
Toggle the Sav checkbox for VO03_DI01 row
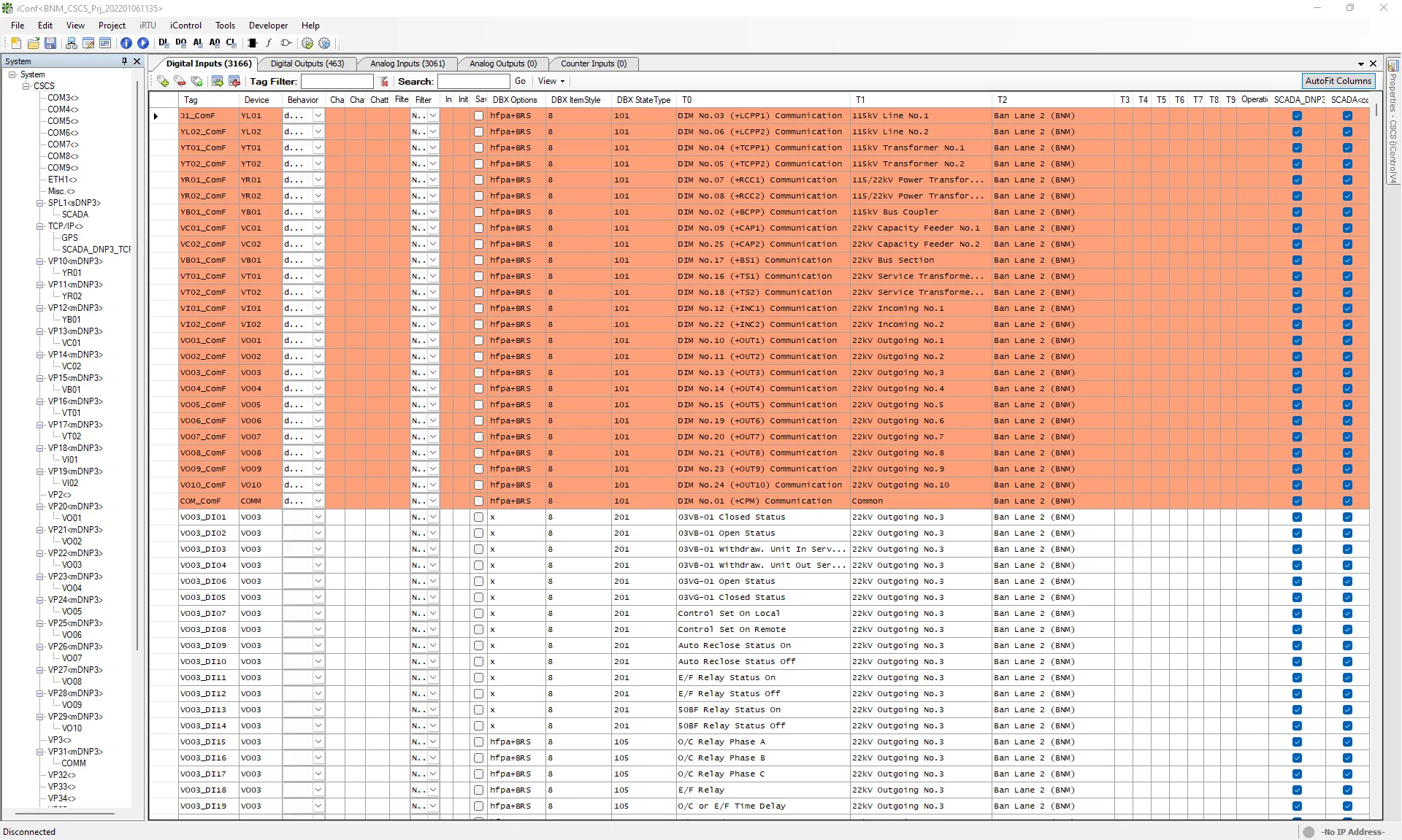pos(478,517)
